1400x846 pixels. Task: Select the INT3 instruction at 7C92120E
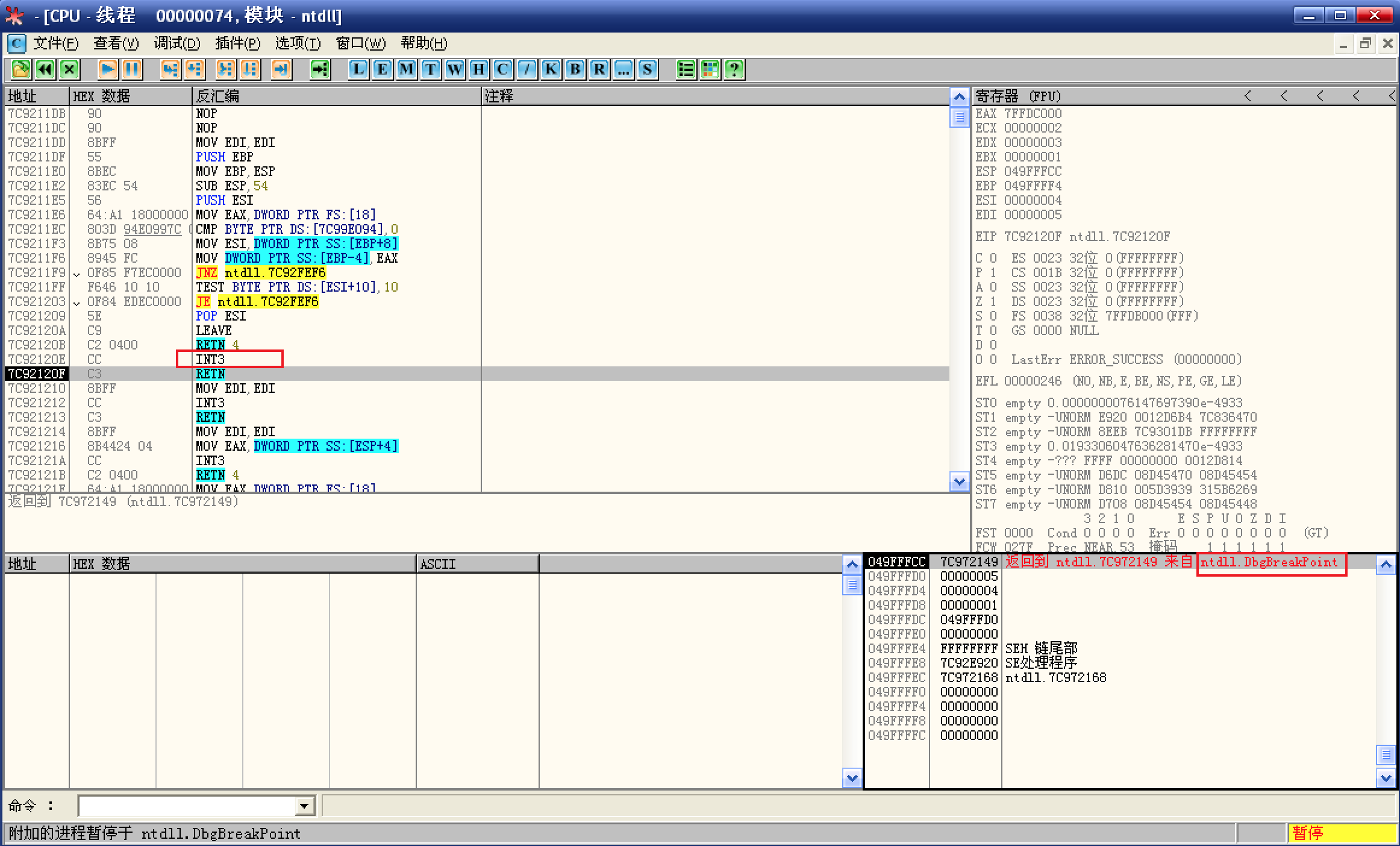click(210, 360)
